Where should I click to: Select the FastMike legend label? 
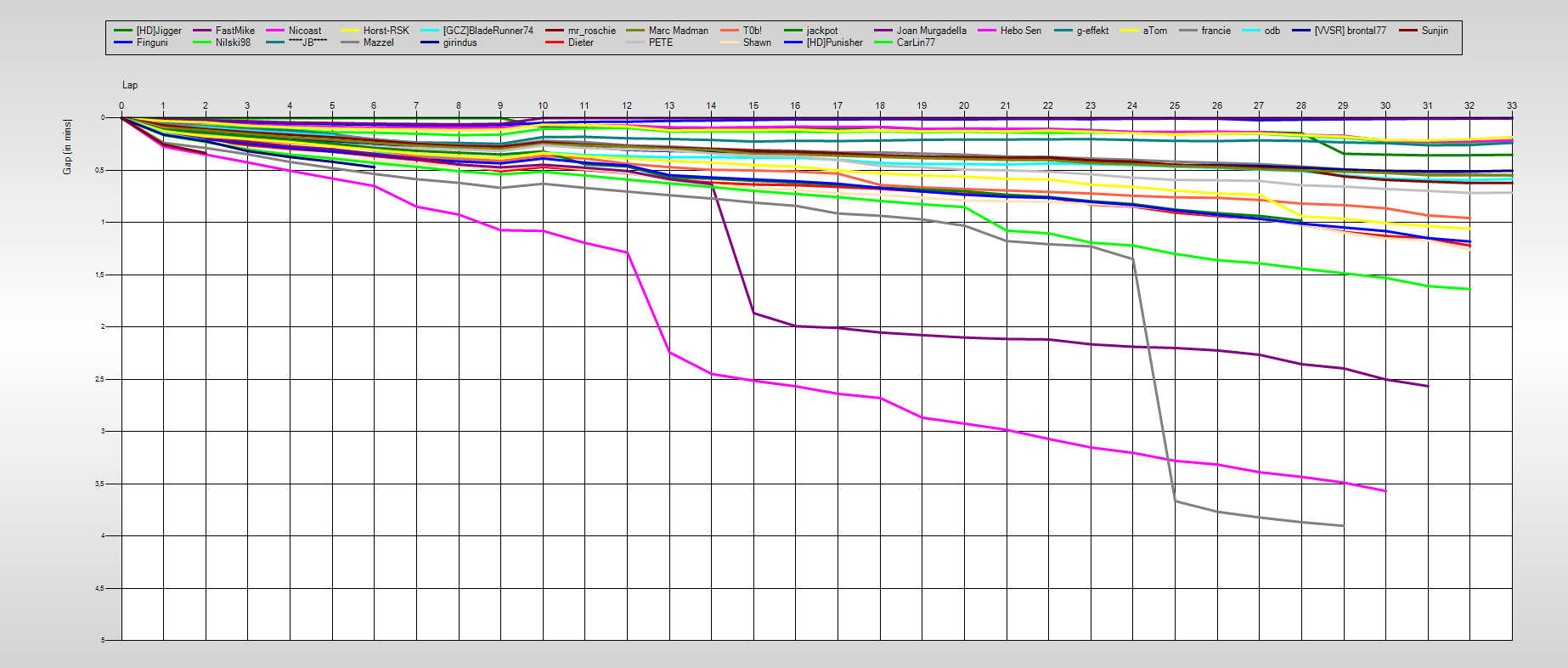[x=234, y=31]
